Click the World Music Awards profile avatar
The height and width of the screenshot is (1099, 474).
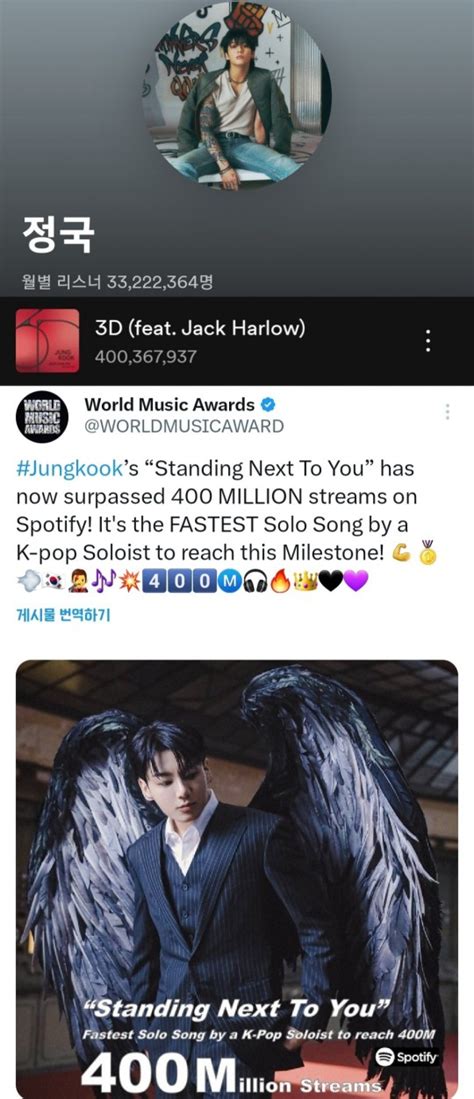click(x=41, y=417)
